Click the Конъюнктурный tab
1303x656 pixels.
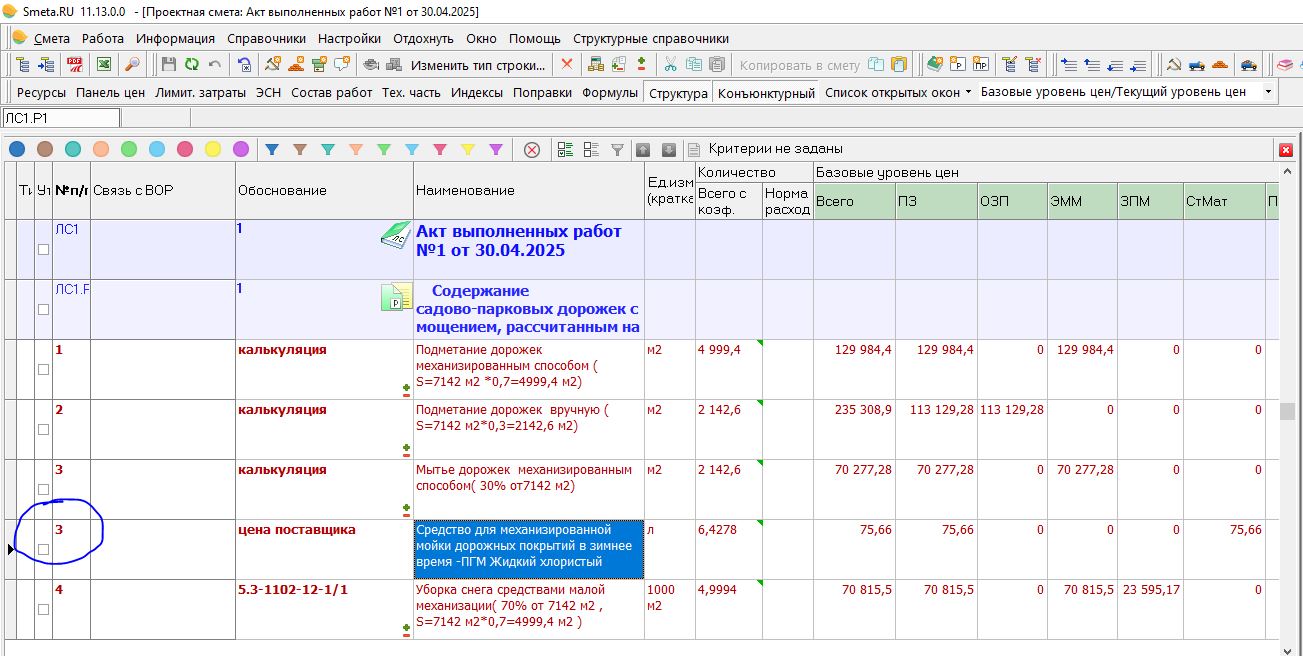[767, 93]
